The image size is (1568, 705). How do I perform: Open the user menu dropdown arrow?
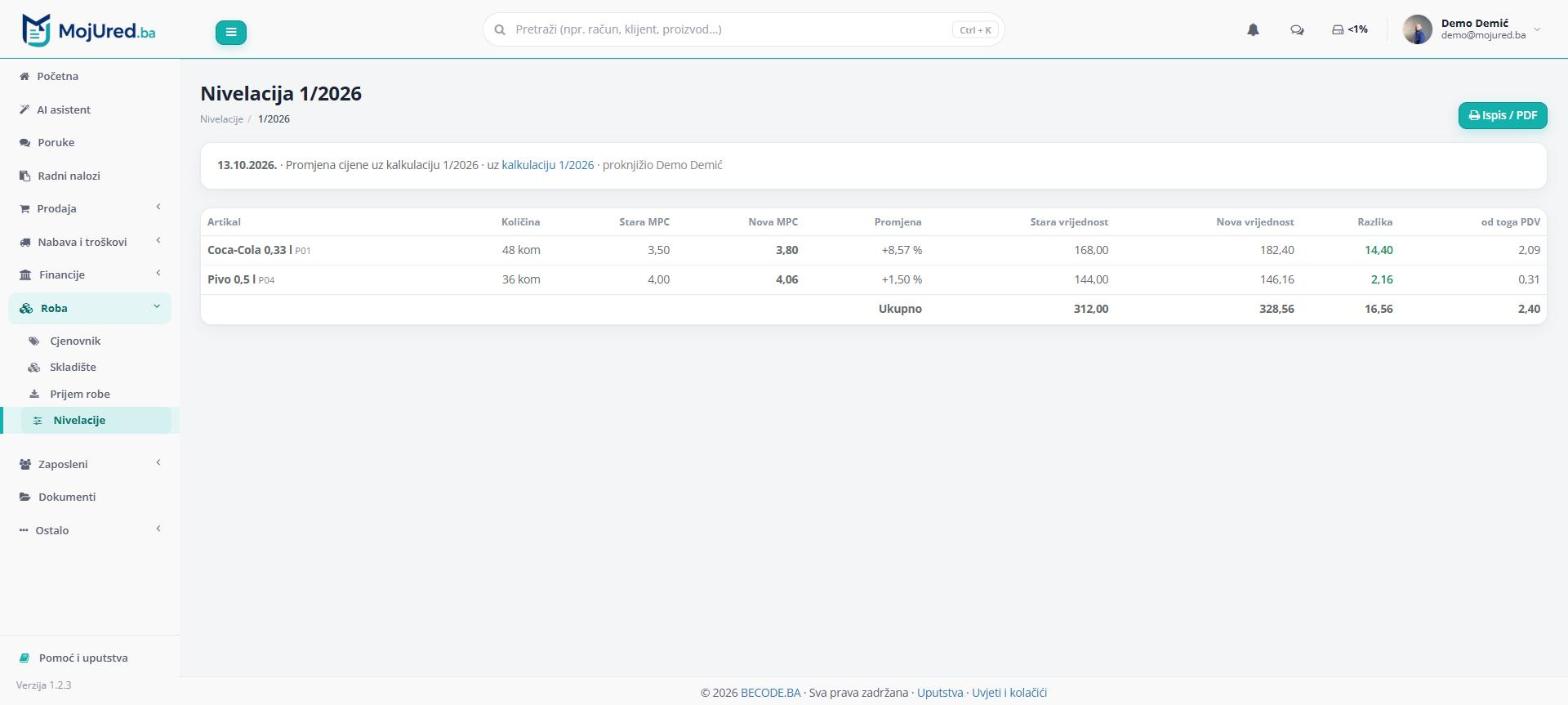click(1537, 30)
